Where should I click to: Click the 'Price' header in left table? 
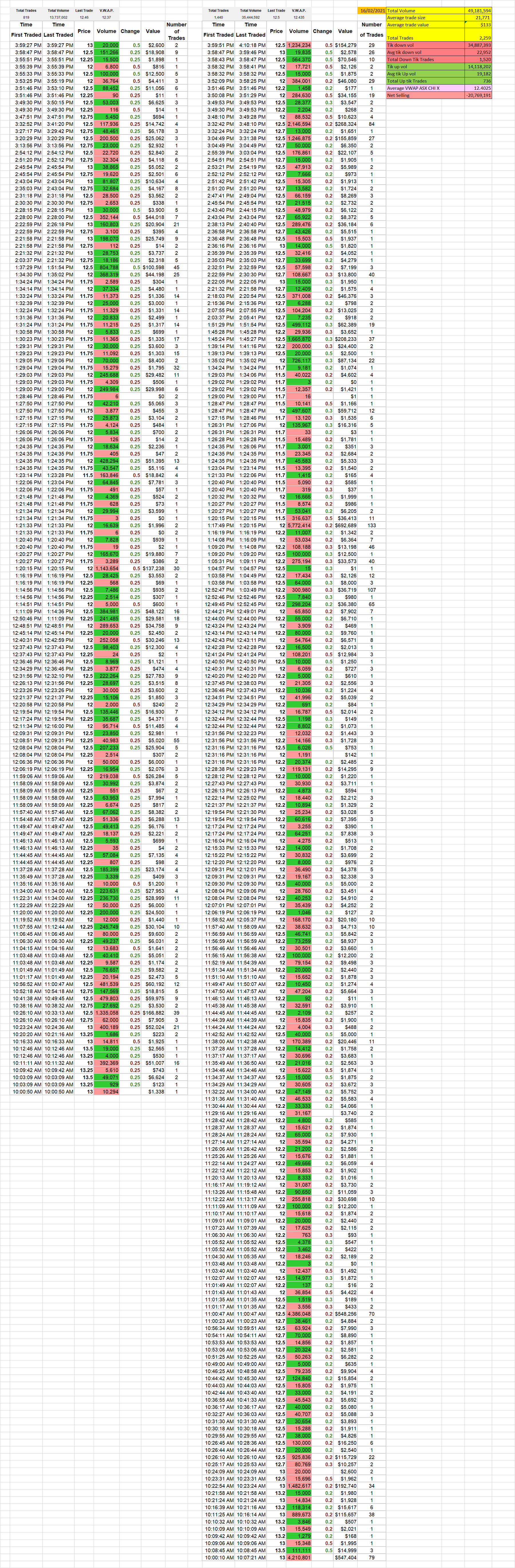(x=84, y=31)
